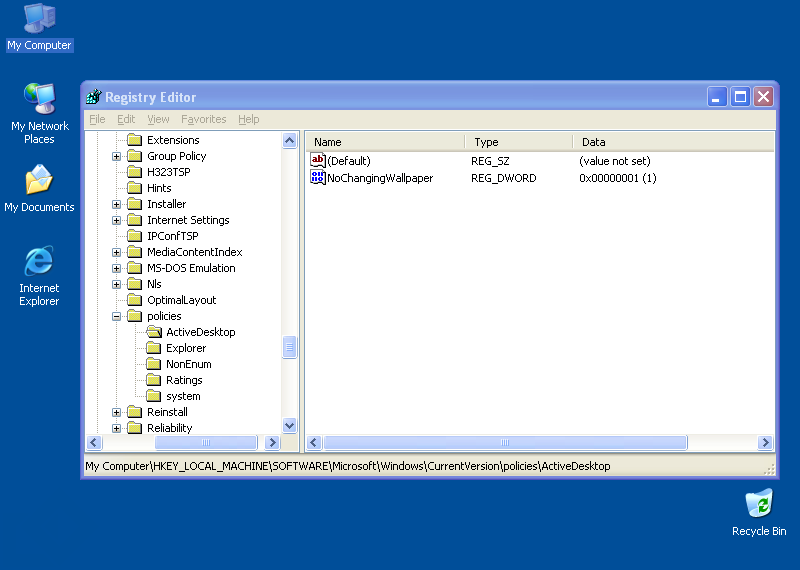Click the (Default) string value icon
This screenshot has width=800, height=570.
tap(317, 160)
